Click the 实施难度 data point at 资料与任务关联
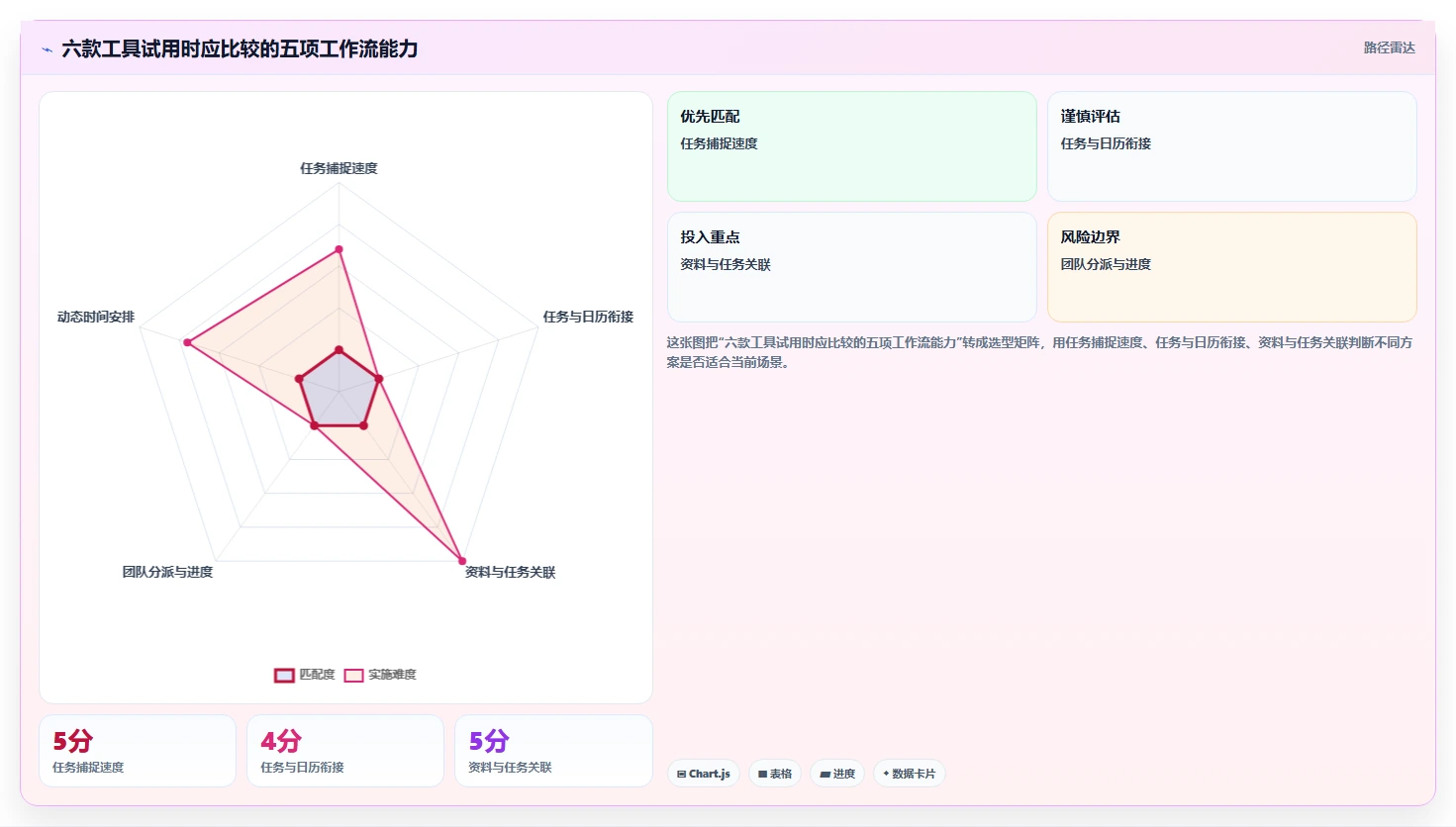The height and width of the screenshot is (827, 1456). pyautogui.click(x=462, y=561)
